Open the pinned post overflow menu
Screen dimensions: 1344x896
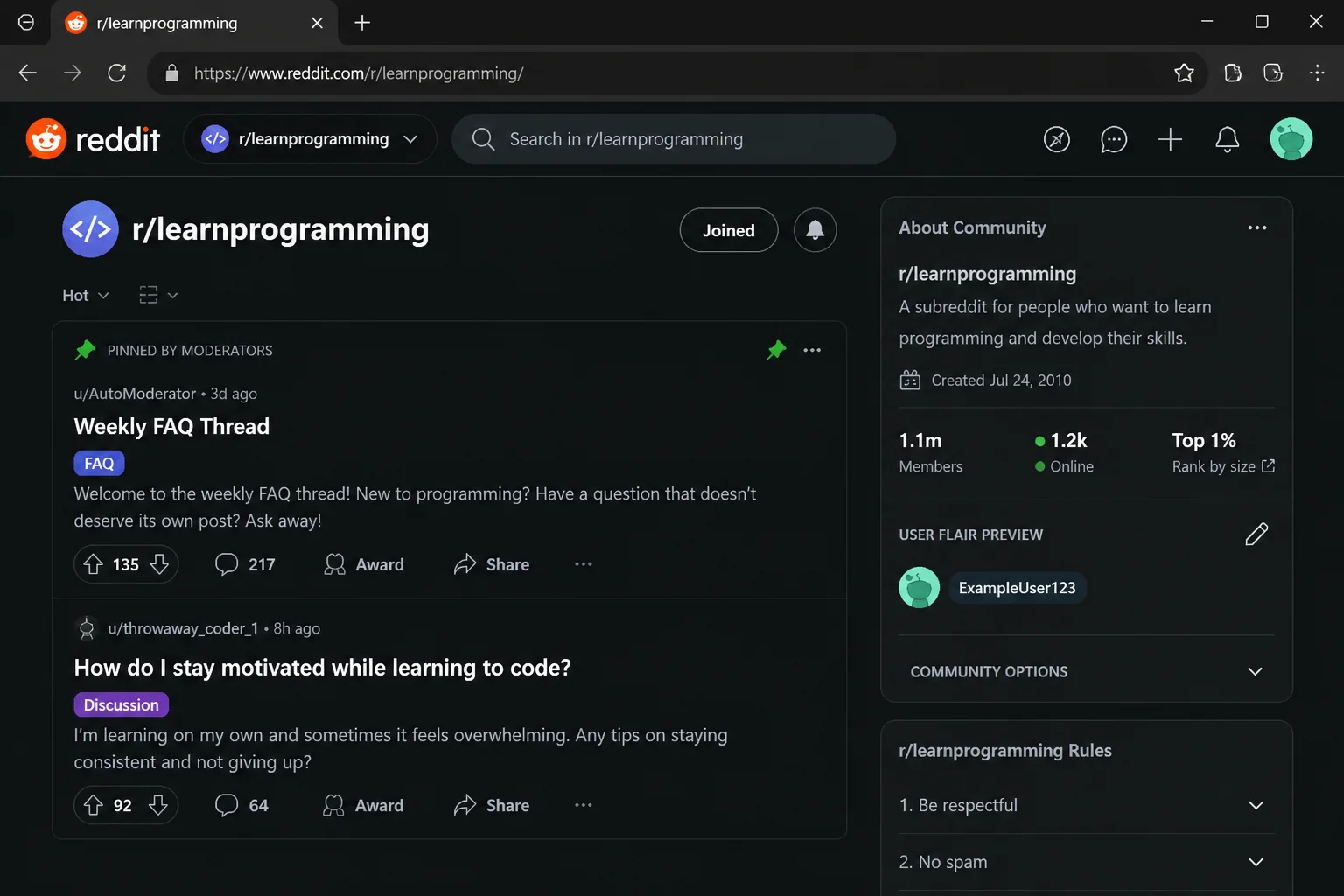tap(812, 350)
